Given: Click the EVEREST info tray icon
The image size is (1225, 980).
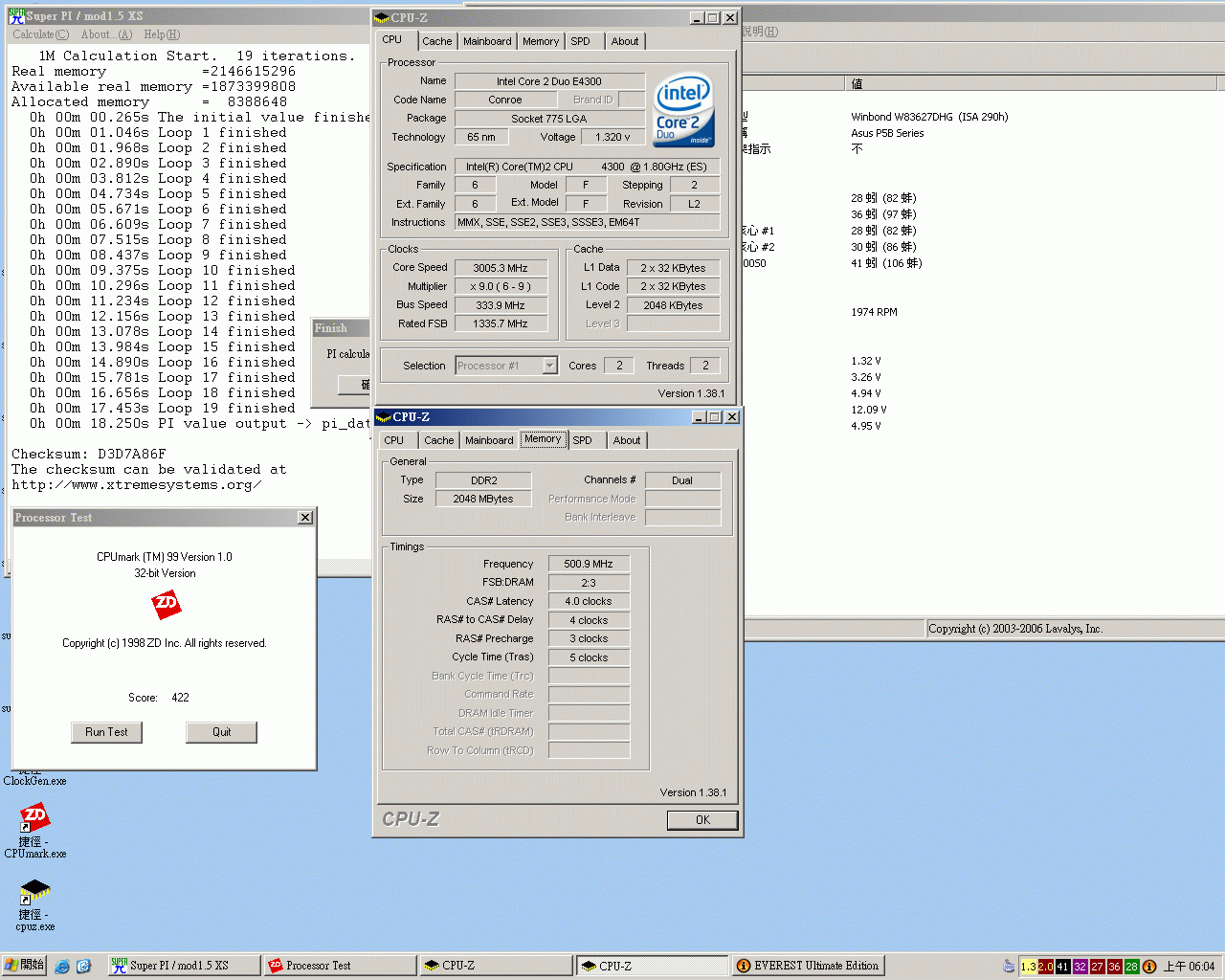Looking at the screenshot, I should 1149,967.
